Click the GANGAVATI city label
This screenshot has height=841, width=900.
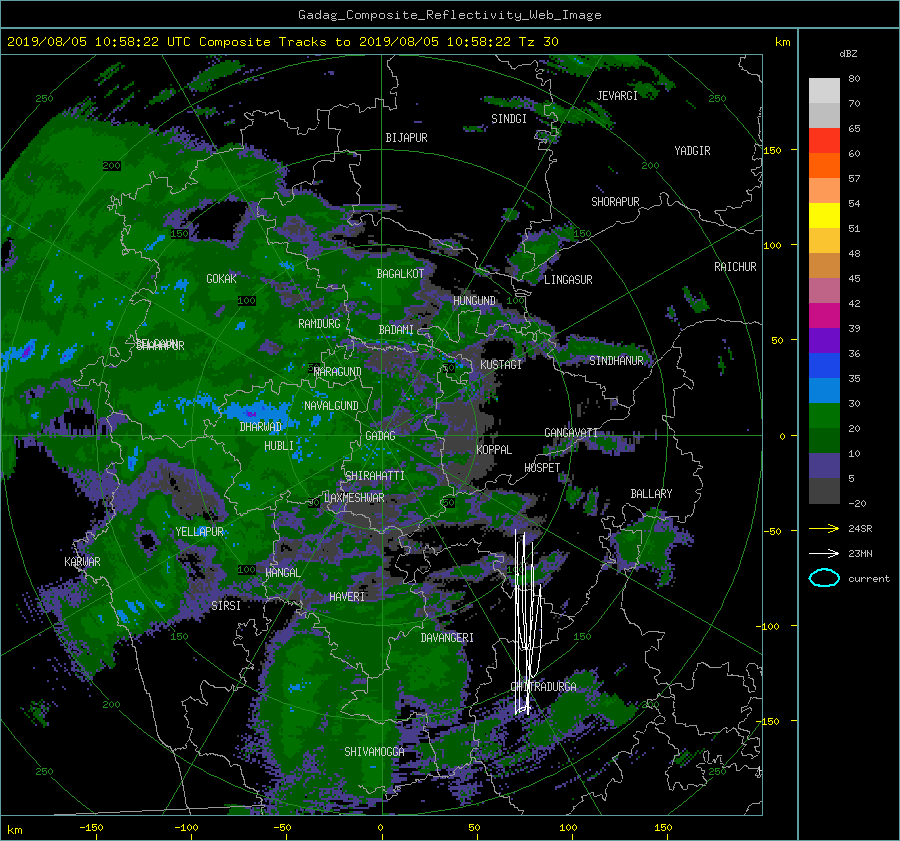571,433
